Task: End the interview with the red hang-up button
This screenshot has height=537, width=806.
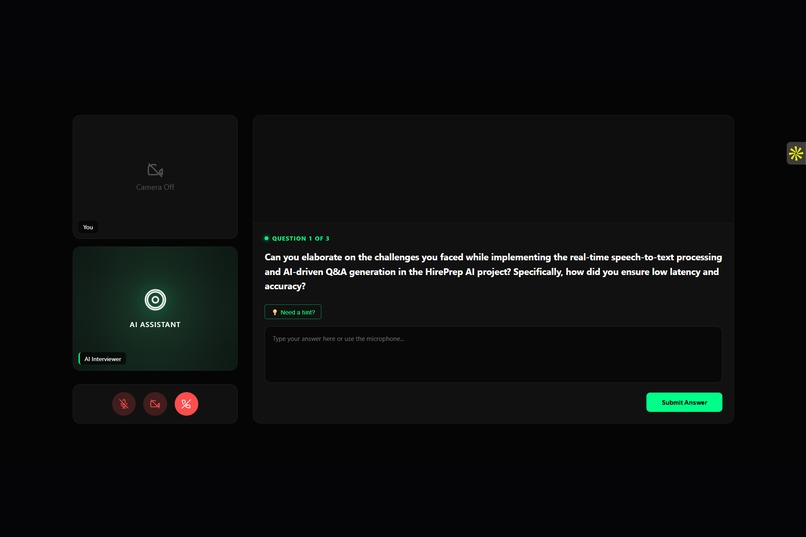Action: point(186,404)
